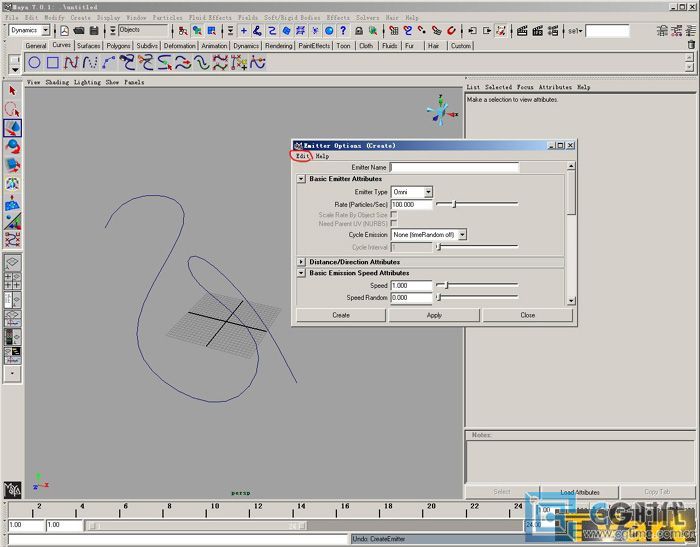This screenshot has height=547, width=700.
Task: Click the New Scene icon
Action: (65, 30)
